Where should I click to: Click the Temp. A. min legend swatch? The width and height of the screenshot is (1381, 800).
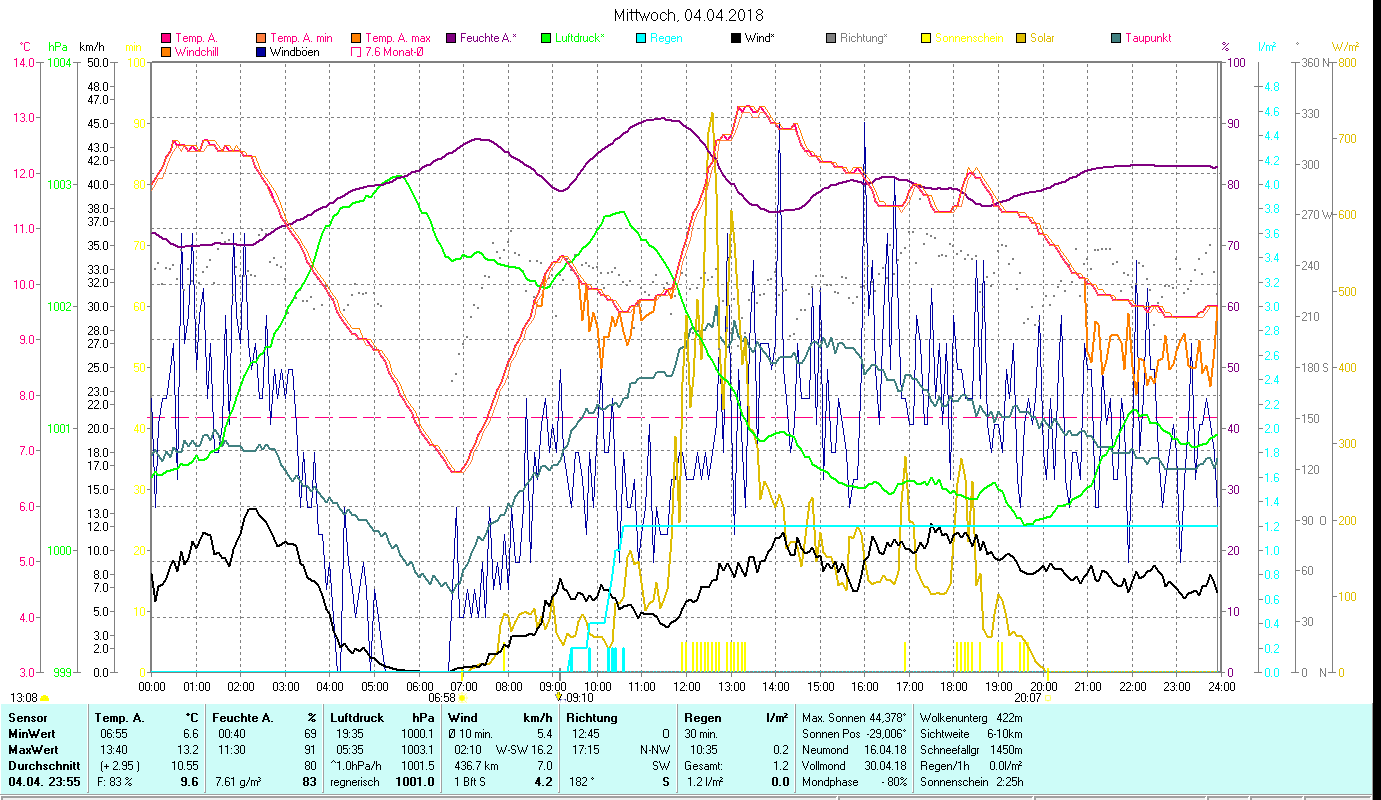tap(260, 38)
